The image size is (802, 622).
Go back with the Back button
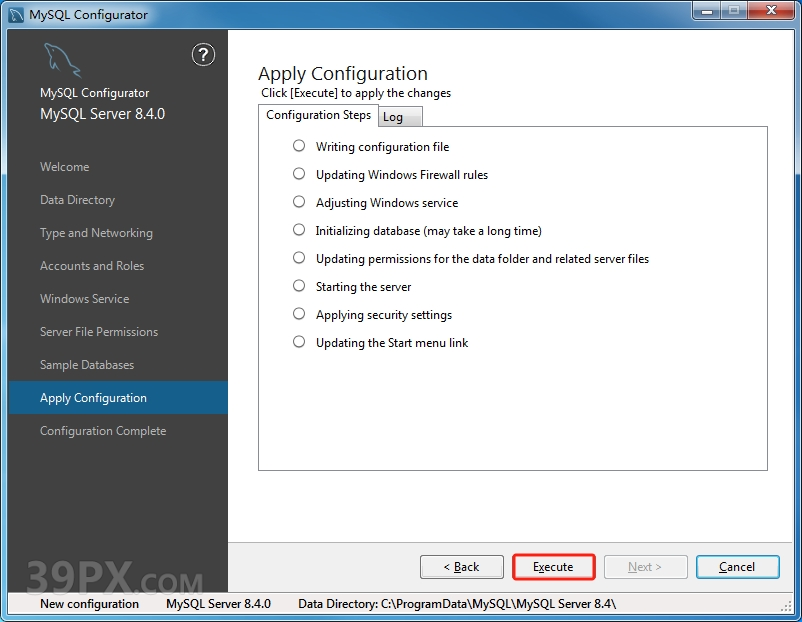(461, 567)
